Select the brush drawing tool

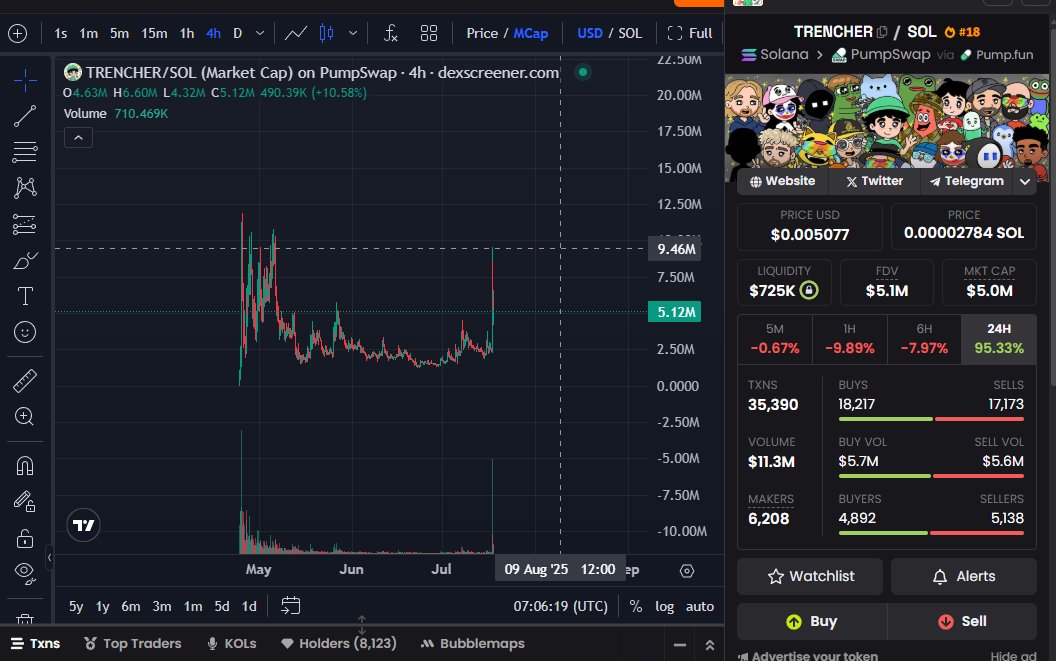pyautogui.click(x=25, y=260)
